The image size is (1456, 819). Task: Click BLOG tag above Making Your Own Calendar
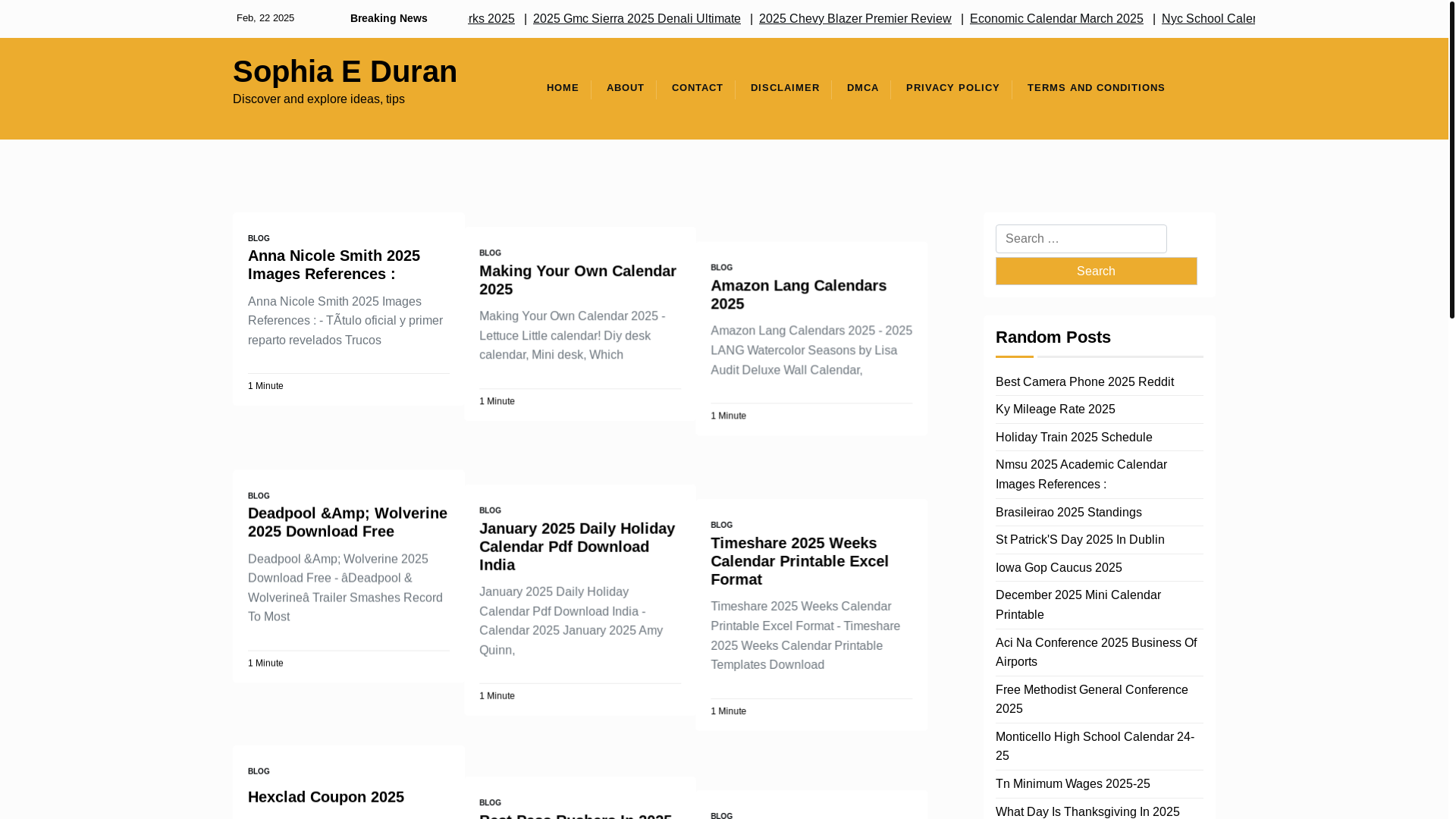pos(490,253)
